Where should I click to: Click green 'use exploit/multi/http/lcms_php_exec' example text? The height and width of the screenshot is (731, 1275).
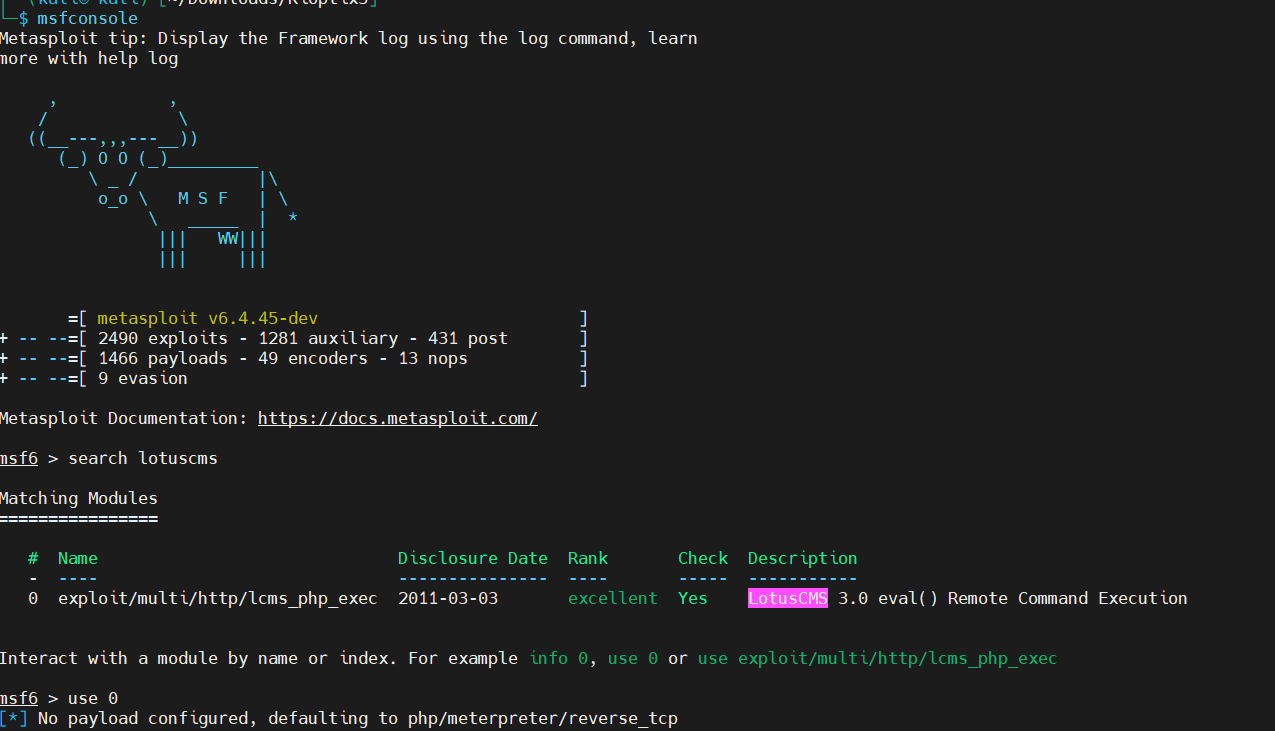pyautogui.click(x=878, y=658)
